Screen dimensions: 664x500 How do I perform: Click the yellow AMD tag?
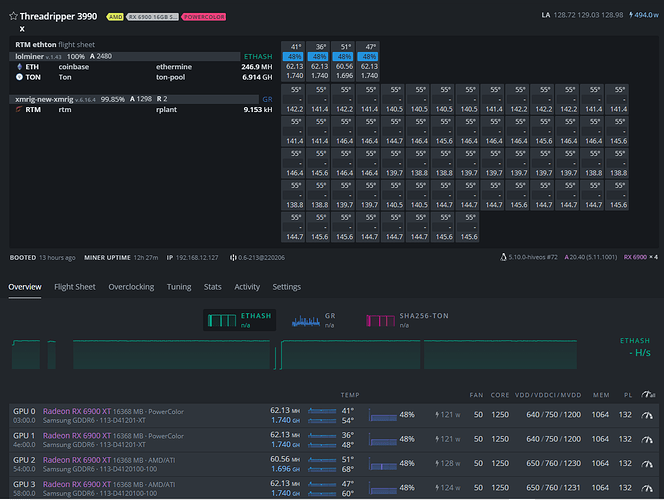(115, 17)
